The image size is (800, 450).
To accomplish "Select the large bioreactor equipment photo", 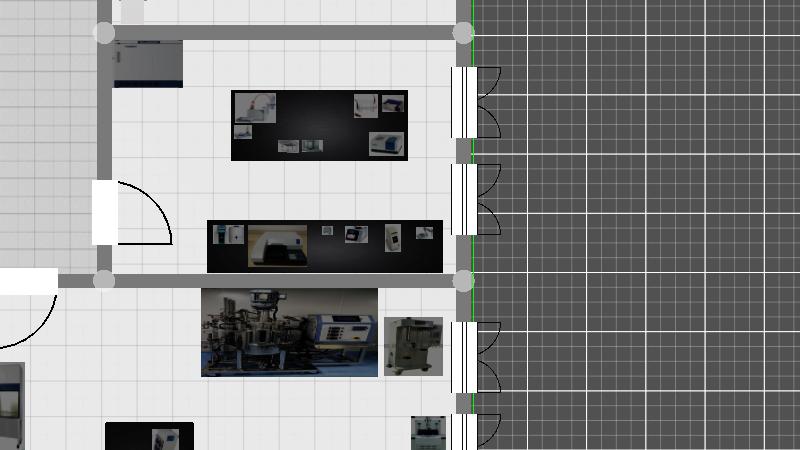I will pyautogui.click(x=289, y=332).
